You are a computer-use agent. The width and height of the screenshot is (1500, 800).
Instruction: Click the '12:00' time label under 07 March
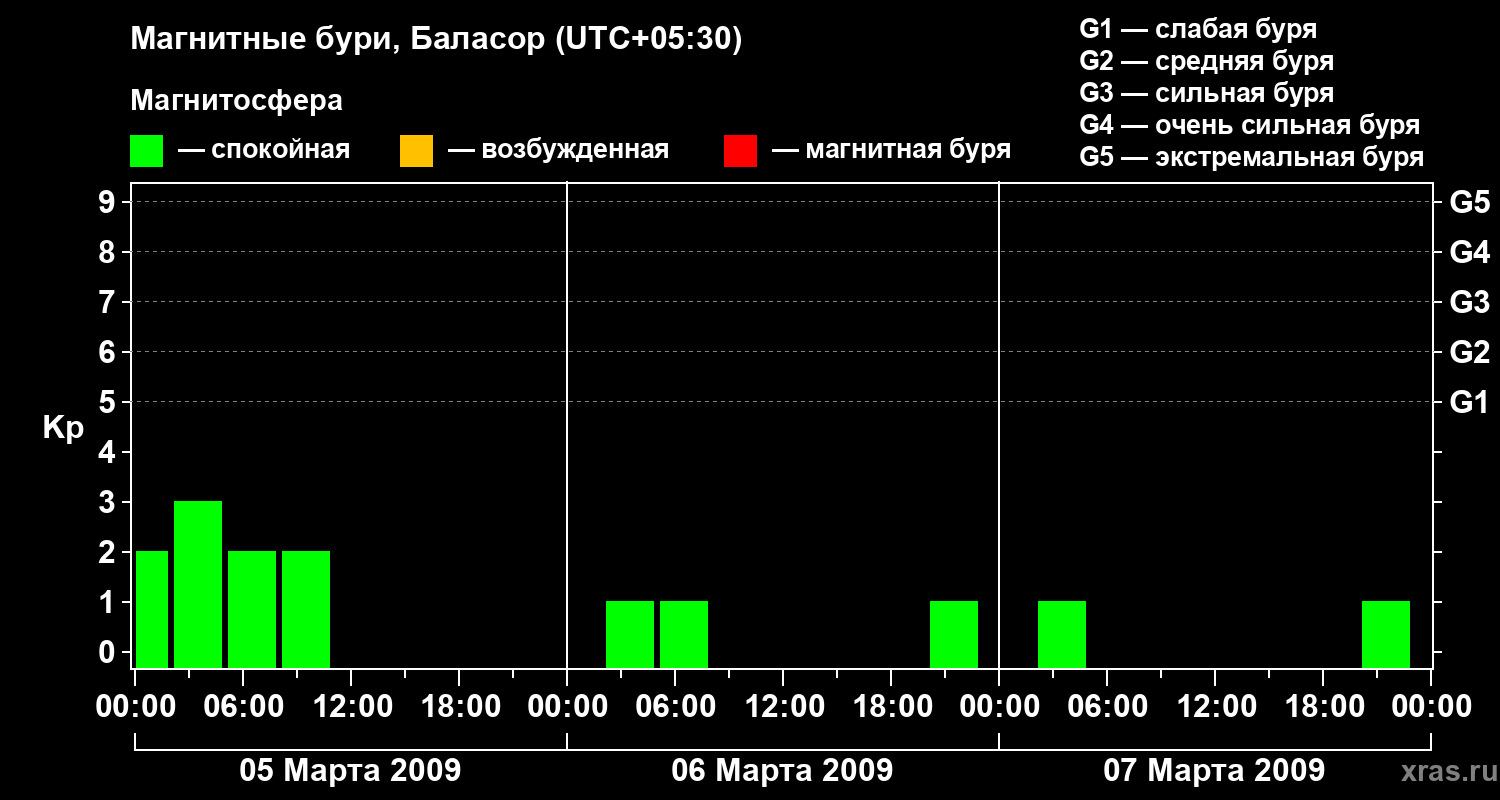[x=1215, y=706]
